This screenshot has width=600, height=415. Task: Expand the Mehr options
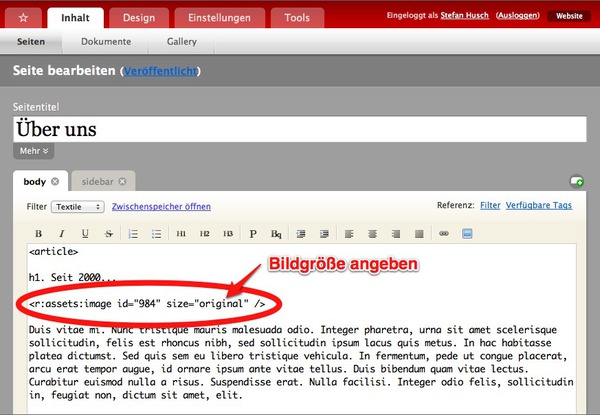click(x=34, y=151)
